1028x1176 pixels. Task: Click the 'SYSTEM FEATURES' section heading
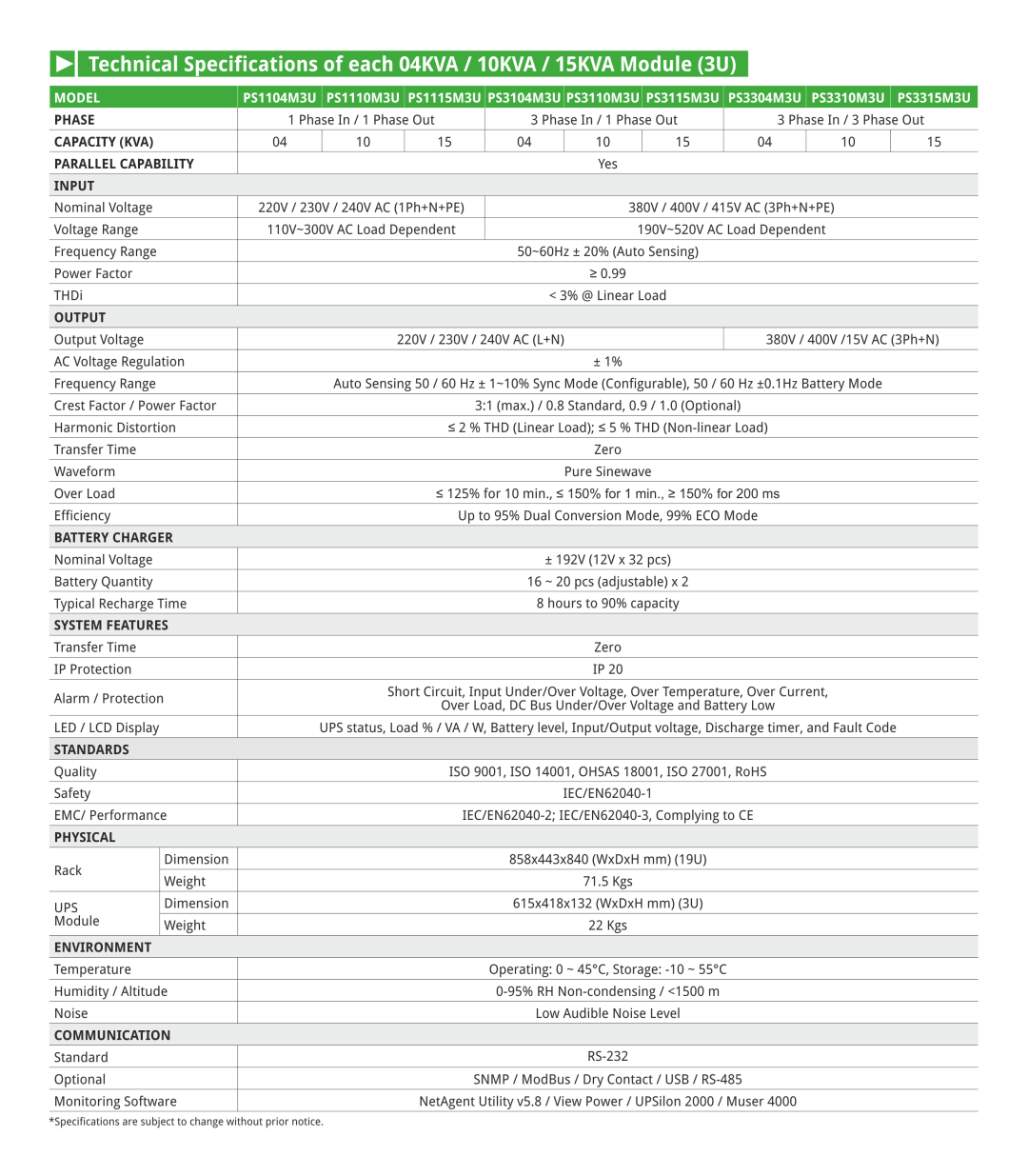pyautogui.click(x=111, y=626)
